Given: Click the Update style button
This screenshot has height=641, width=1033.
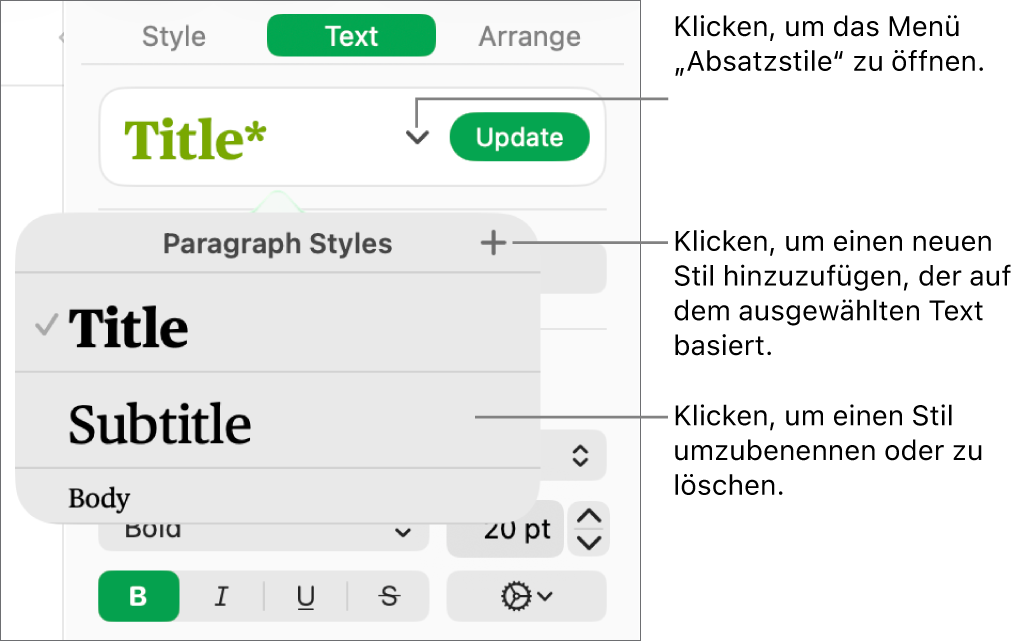Looking at the screenshot, I should 519,137.
